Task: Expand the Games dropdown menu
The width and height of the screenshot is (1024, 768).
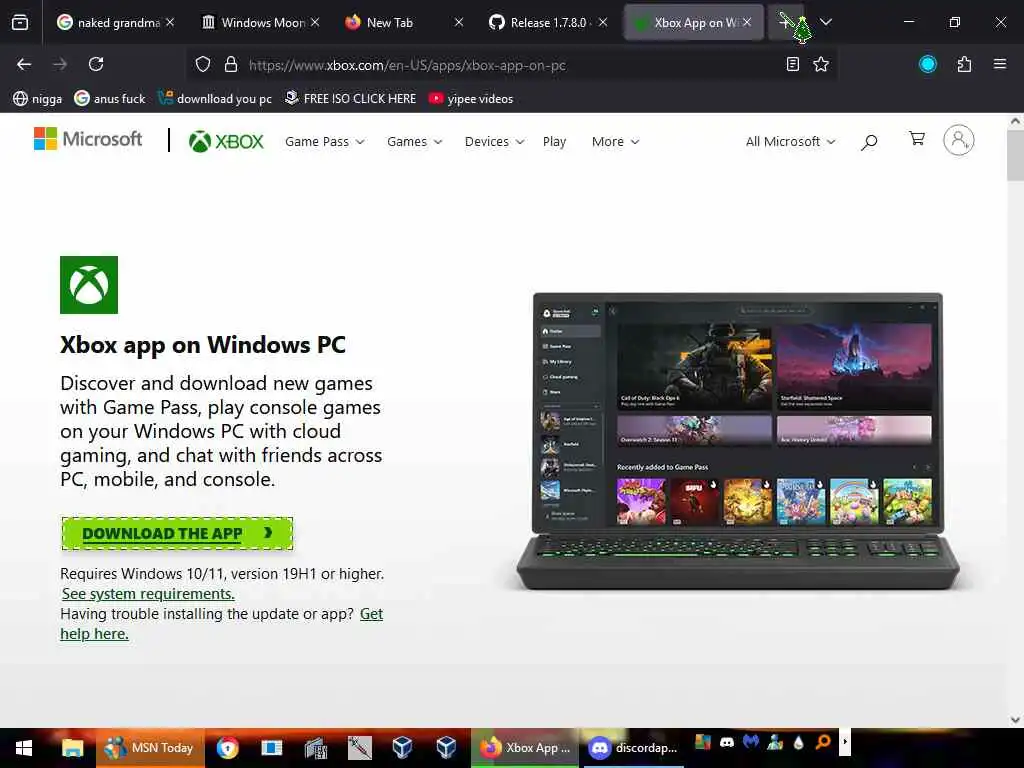Action: click(414, 142)
